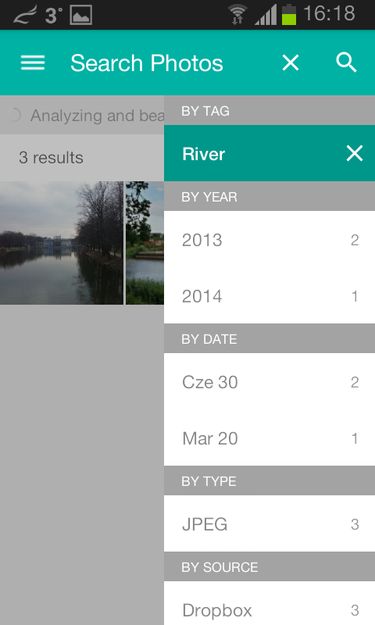Tap the 3 results label
The height and width of the screenshot is (625, 375).
click(x=51, y=157)
